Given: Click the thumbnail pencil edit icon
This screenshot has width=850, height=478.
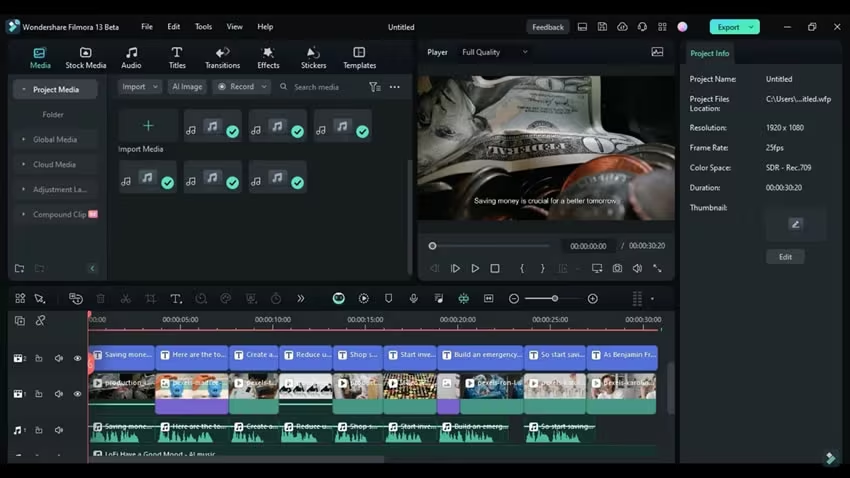Looking at the screenshot, I should point(795,224).
